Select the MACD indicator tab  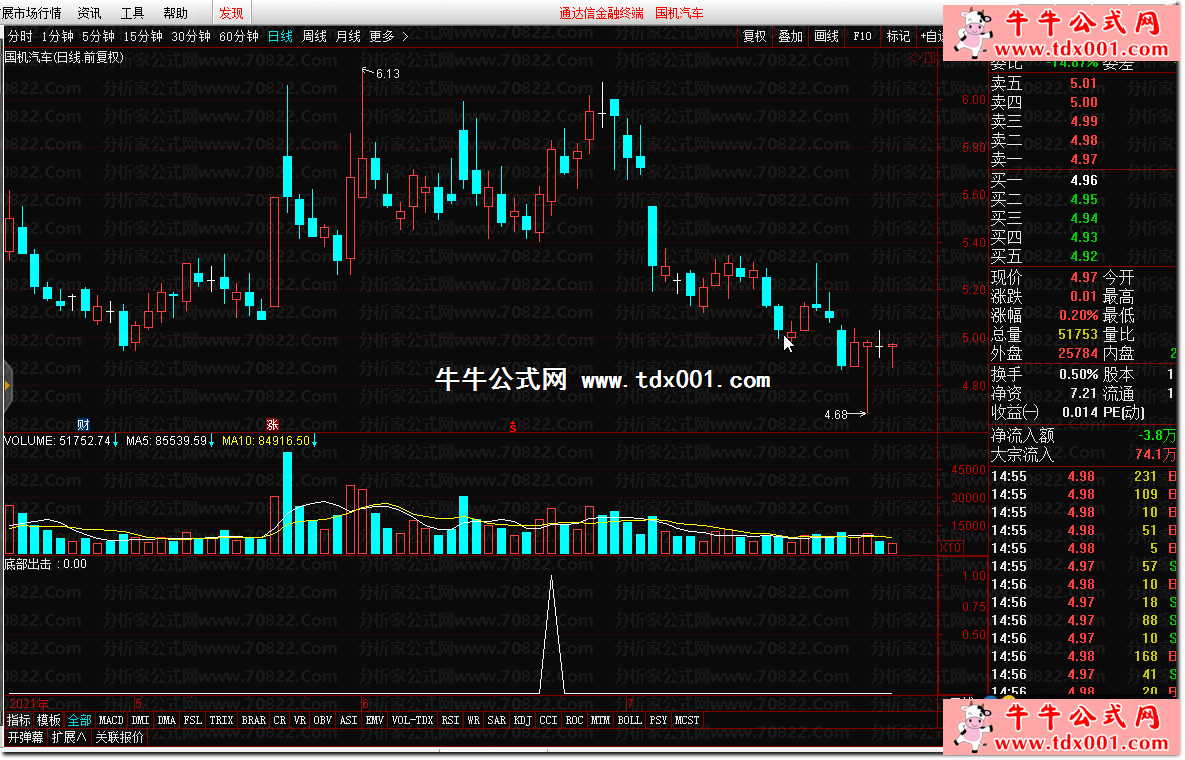coord(111,720)
